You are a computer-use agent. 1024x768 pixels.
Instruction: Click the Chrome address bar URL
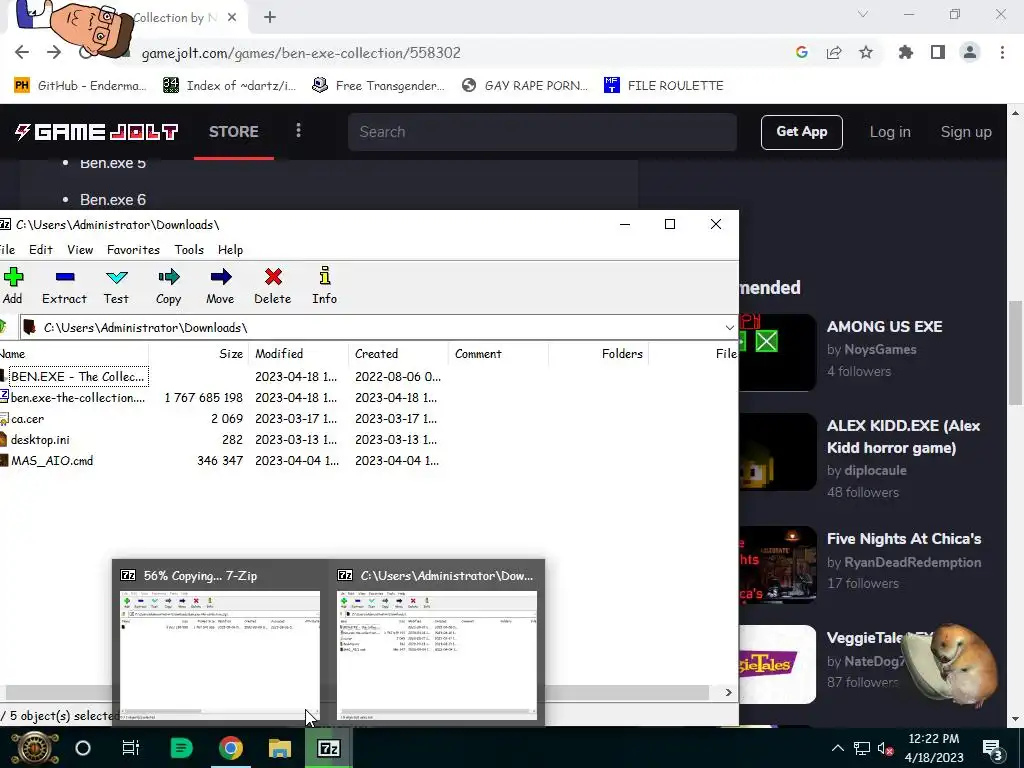(x=301, y=52)
